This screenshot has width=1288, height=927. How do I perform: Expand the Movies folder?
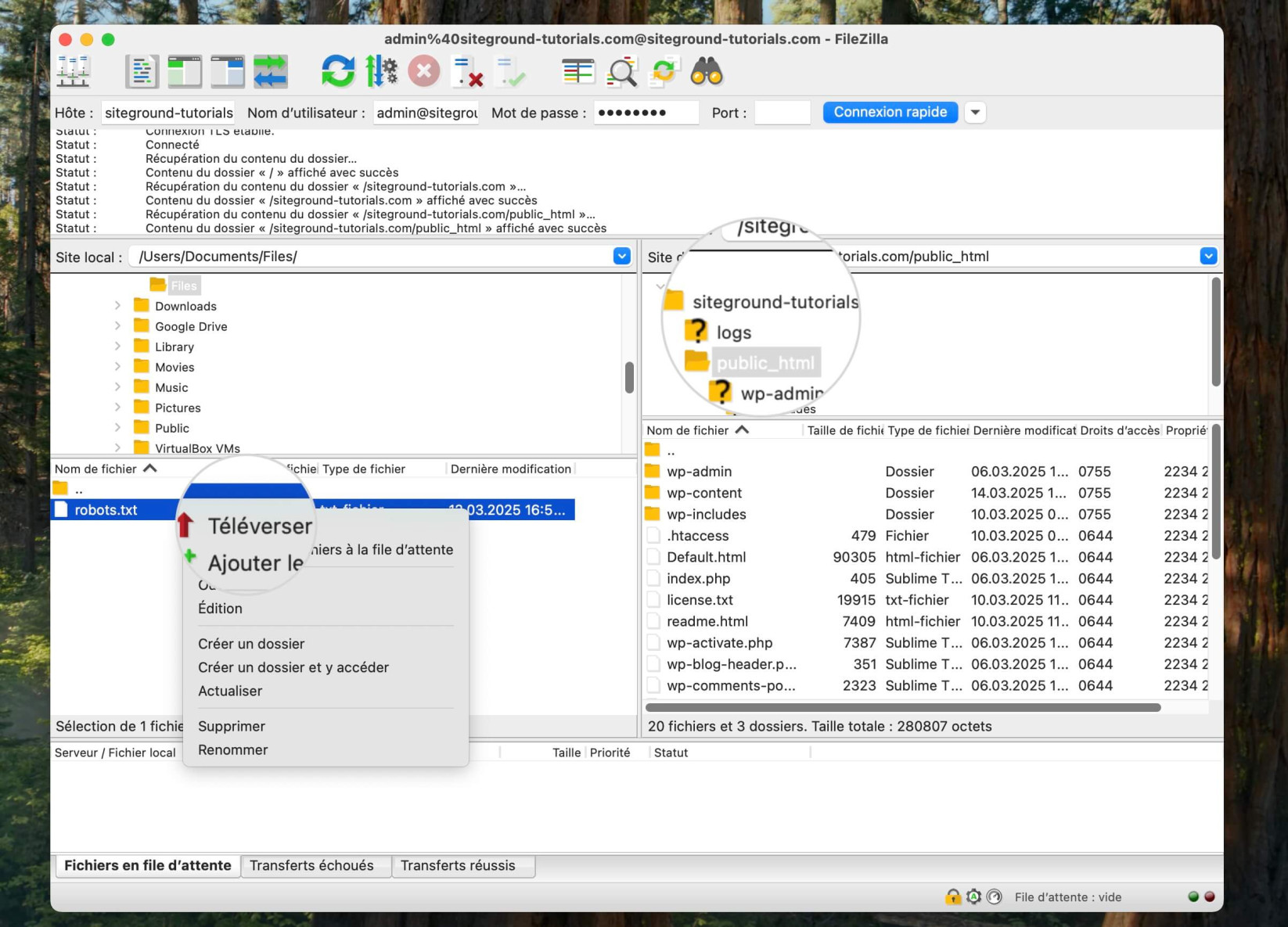click(117, 367)
